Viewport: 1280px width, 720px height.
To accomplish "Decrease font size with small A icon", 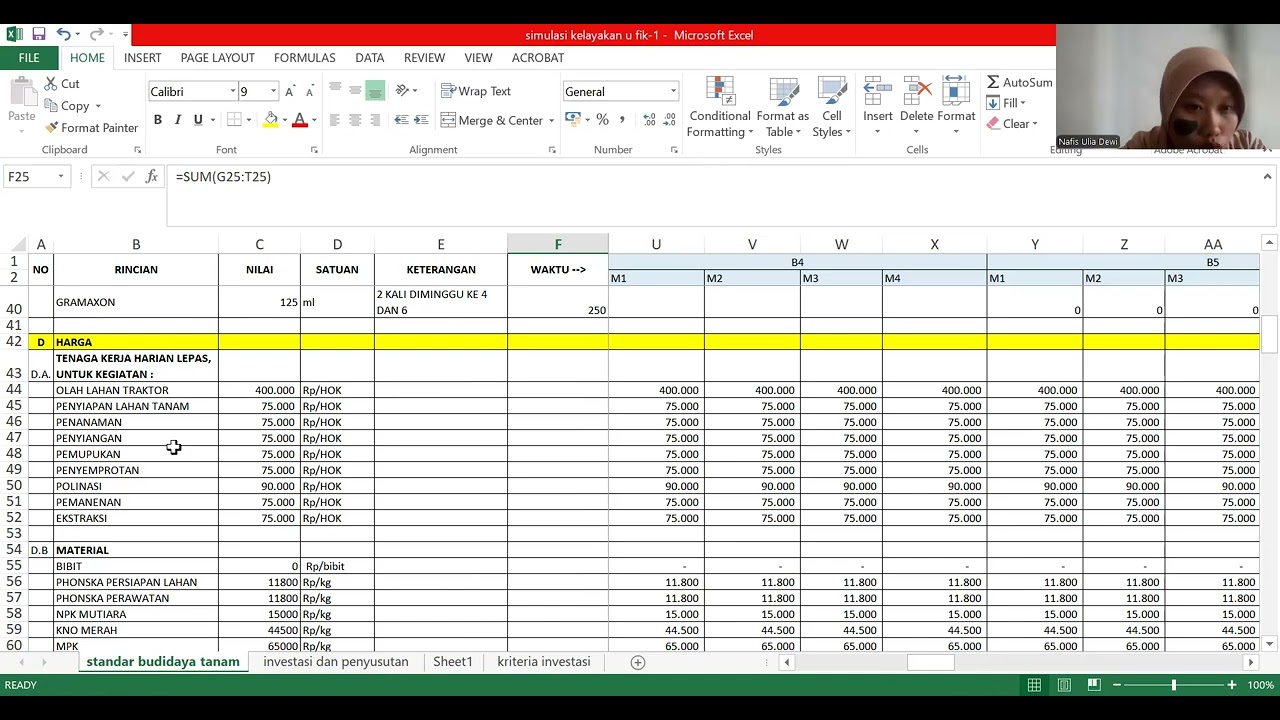I will pos(309,92).
